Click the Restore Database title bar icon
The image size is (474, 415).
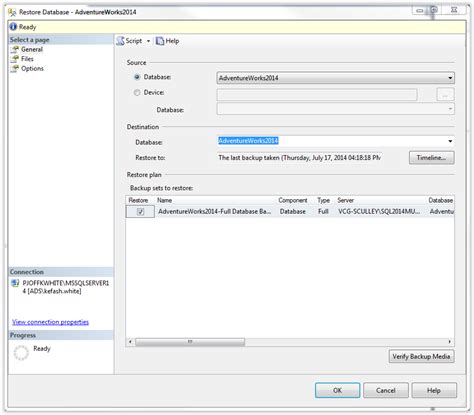click(x=12, y=12)
